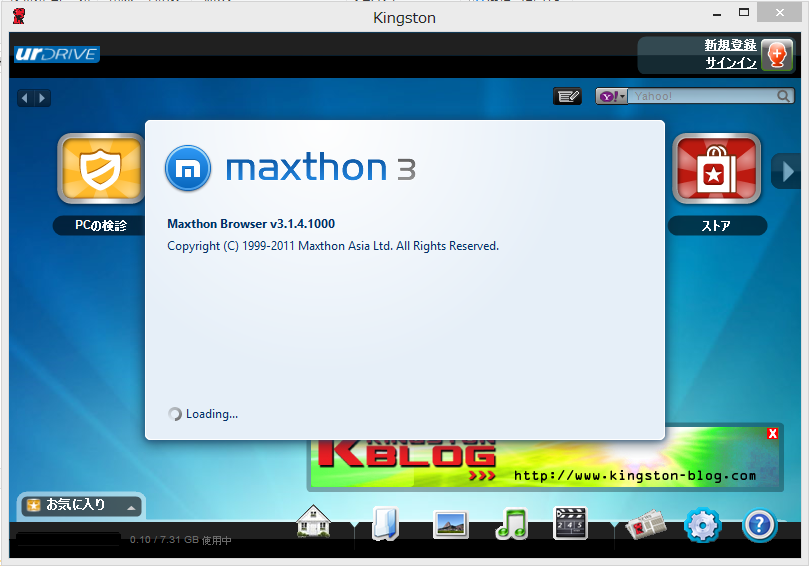Open the documents folder icon
Screen dimensions: 809x566
tap(385, 524)
